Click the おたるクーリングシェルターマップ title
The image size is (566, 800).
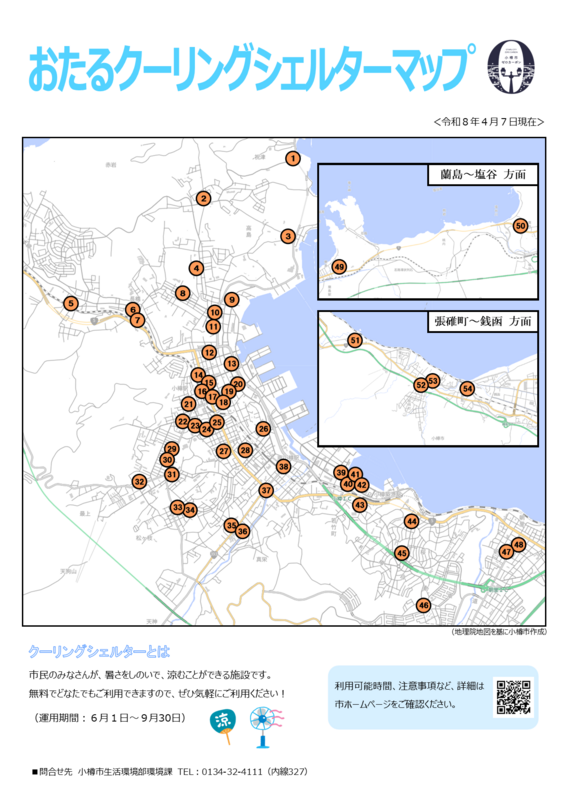tap(252, 68)
